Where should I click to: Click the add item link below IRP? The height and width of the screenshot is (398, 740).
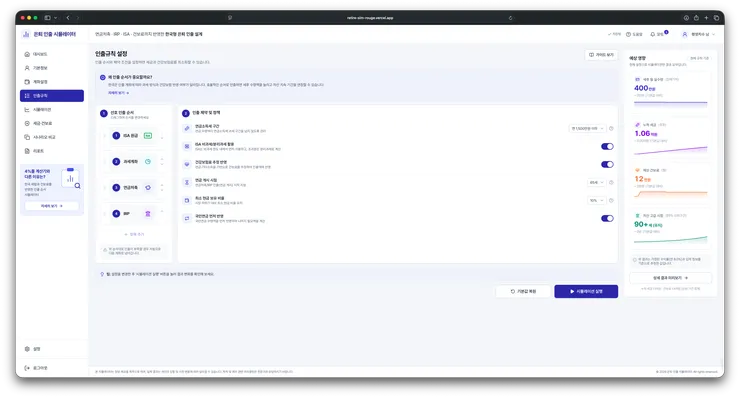pyautogui.click(x=134, y=234)
